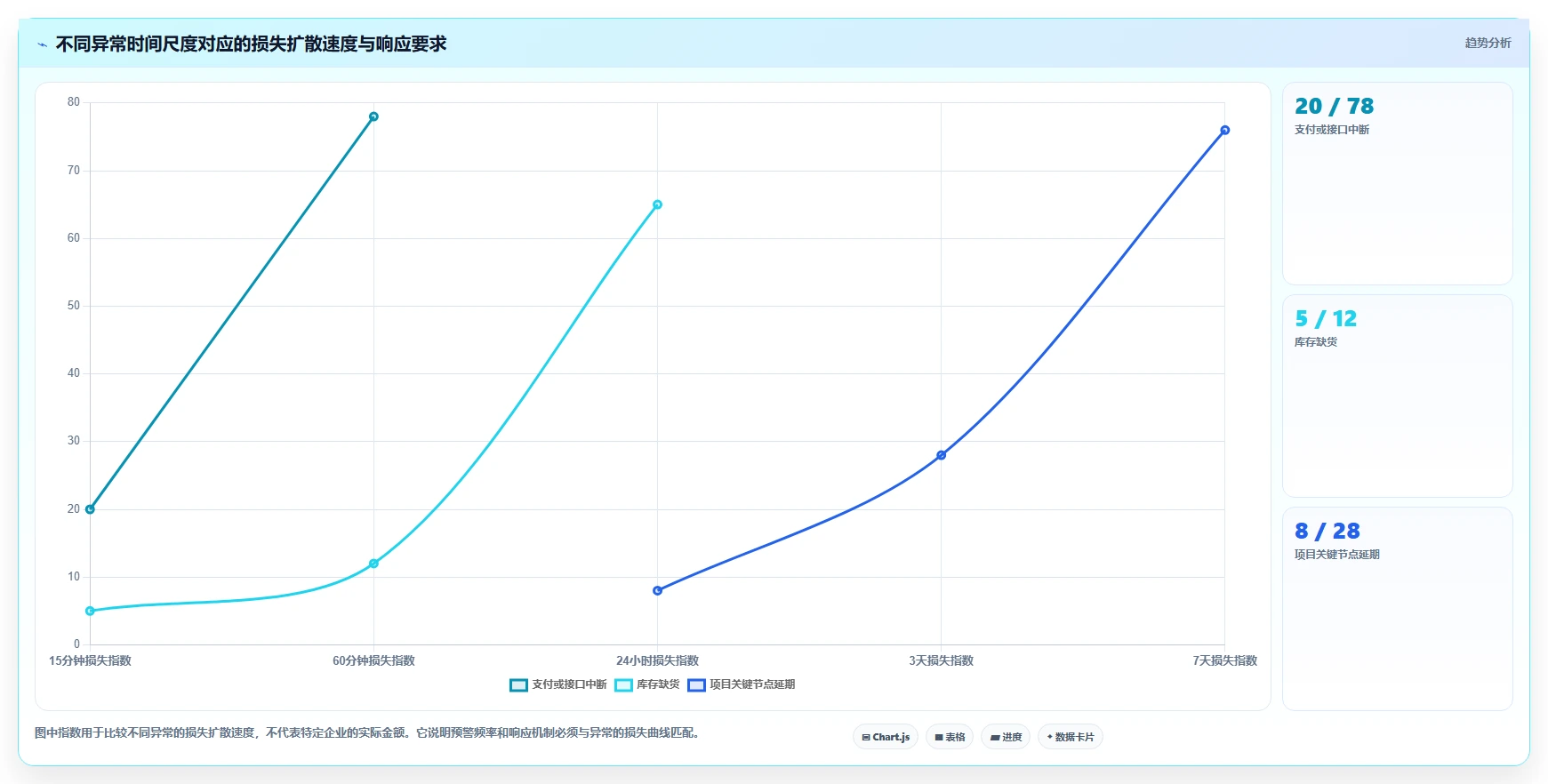Click the lightning icon beside the chart title
This screenshot has width=1548, height=784.
[x=42, y=44]
